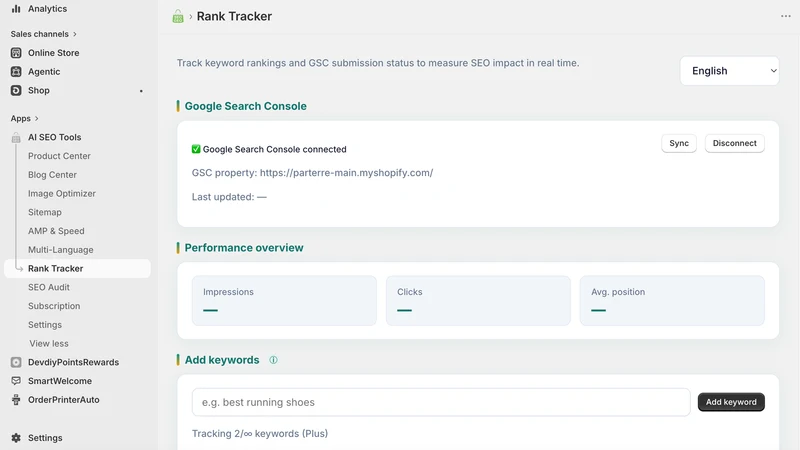Click the OrderPrinterAuto printer icon

(16, 399)
